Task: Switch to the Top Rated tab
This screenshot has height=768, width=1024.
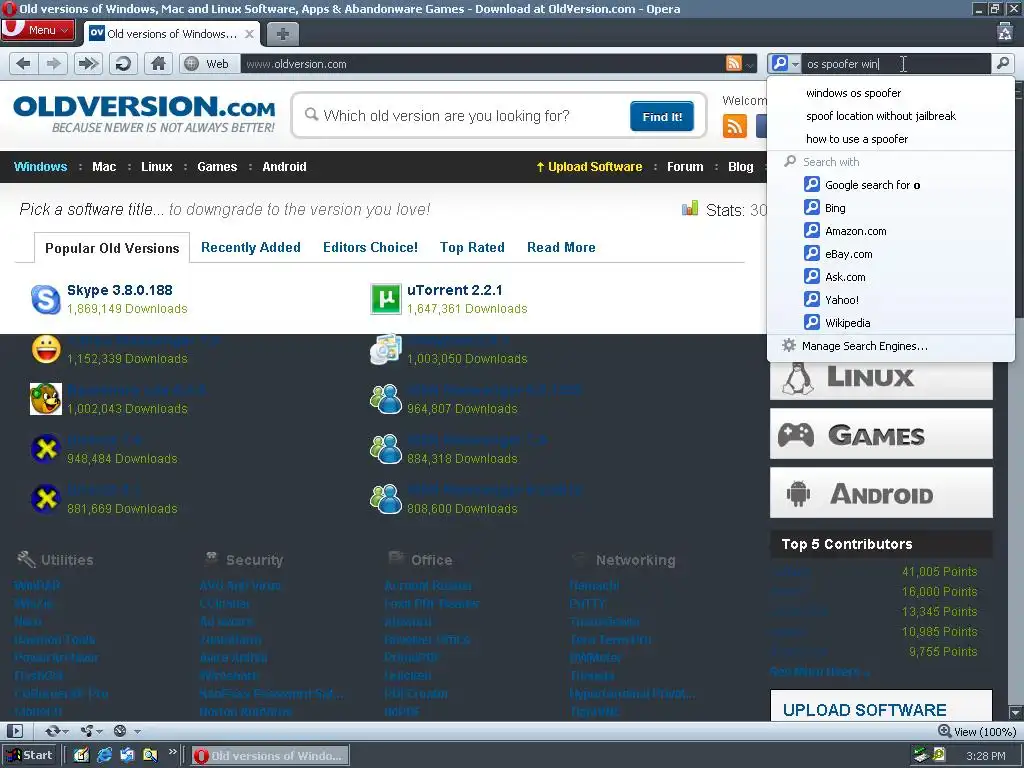Action: click(472, 248)
